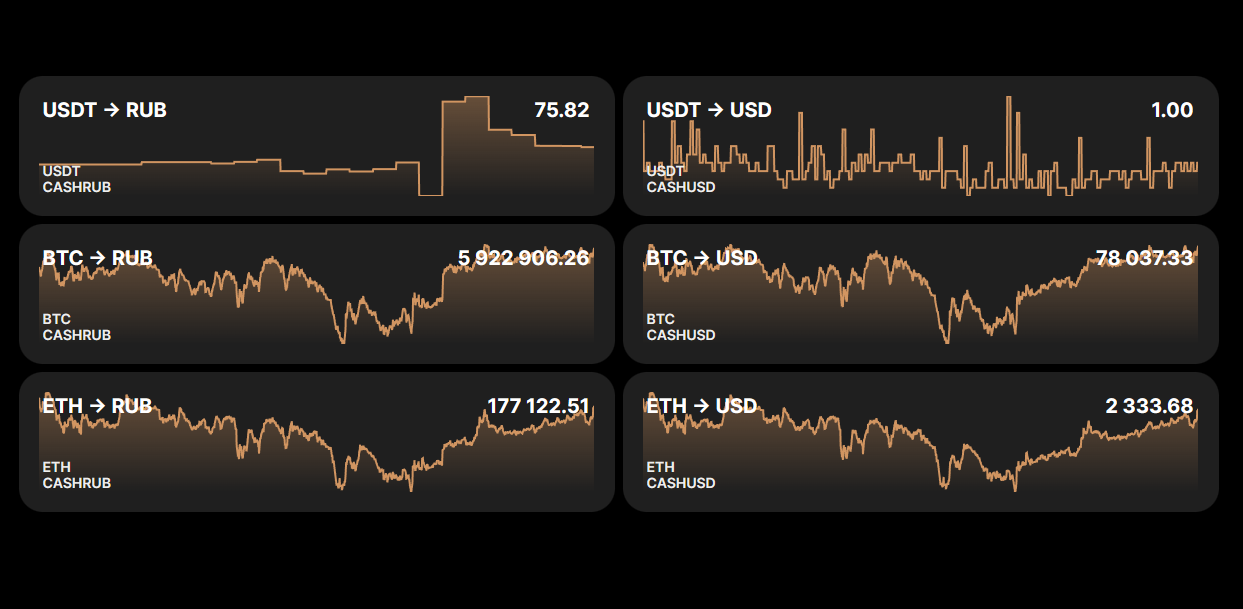The image size is (1243, 609).
Task: Click the 2 333.68 price value
Action: [x=1149, y=406]
